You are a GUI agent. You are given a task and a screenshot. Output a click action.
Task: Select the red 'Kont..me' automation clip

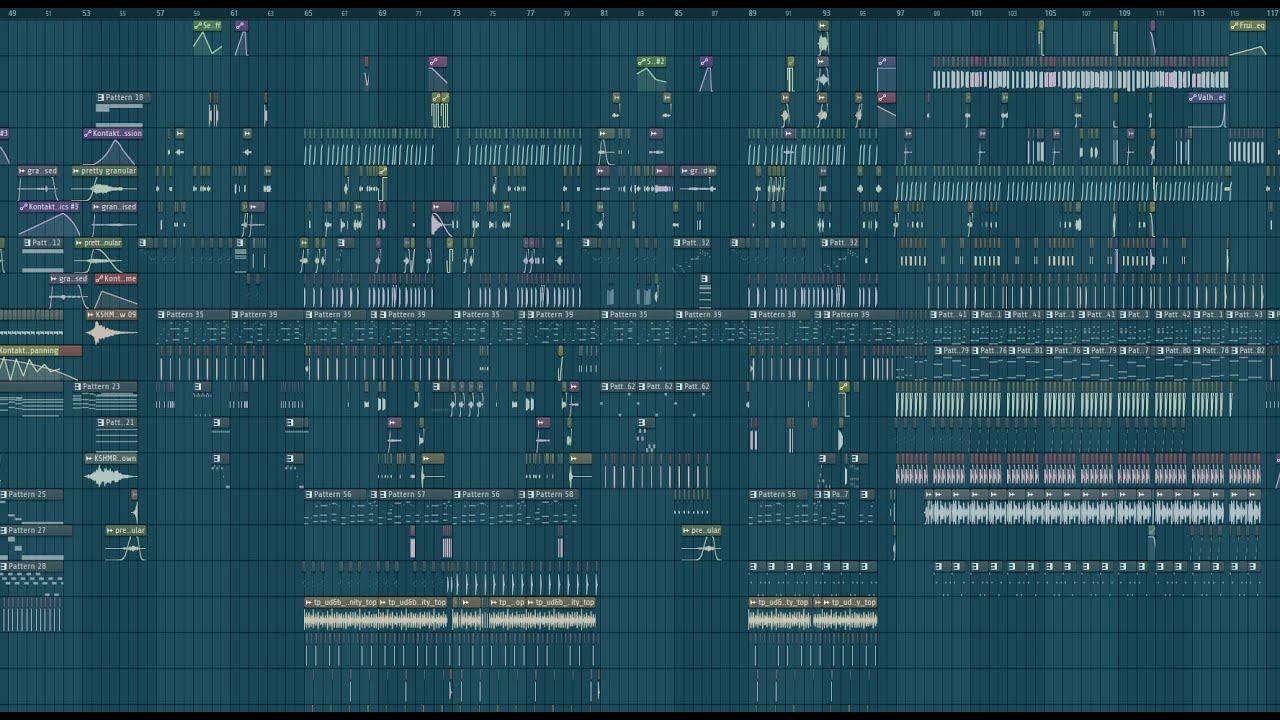click(x=116, y=278)
